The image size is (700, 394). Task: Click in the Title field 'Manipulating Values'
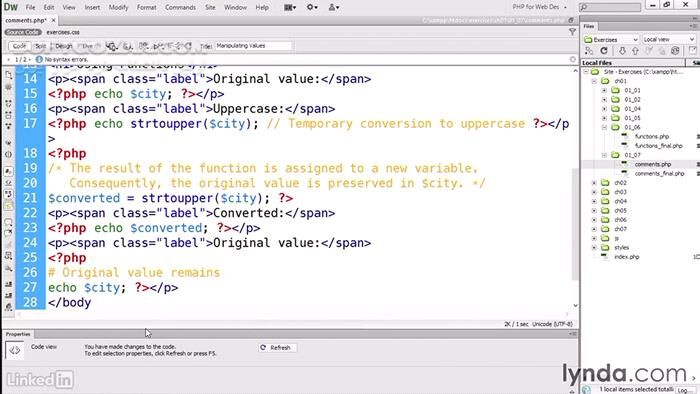click(x=253, y=46)
